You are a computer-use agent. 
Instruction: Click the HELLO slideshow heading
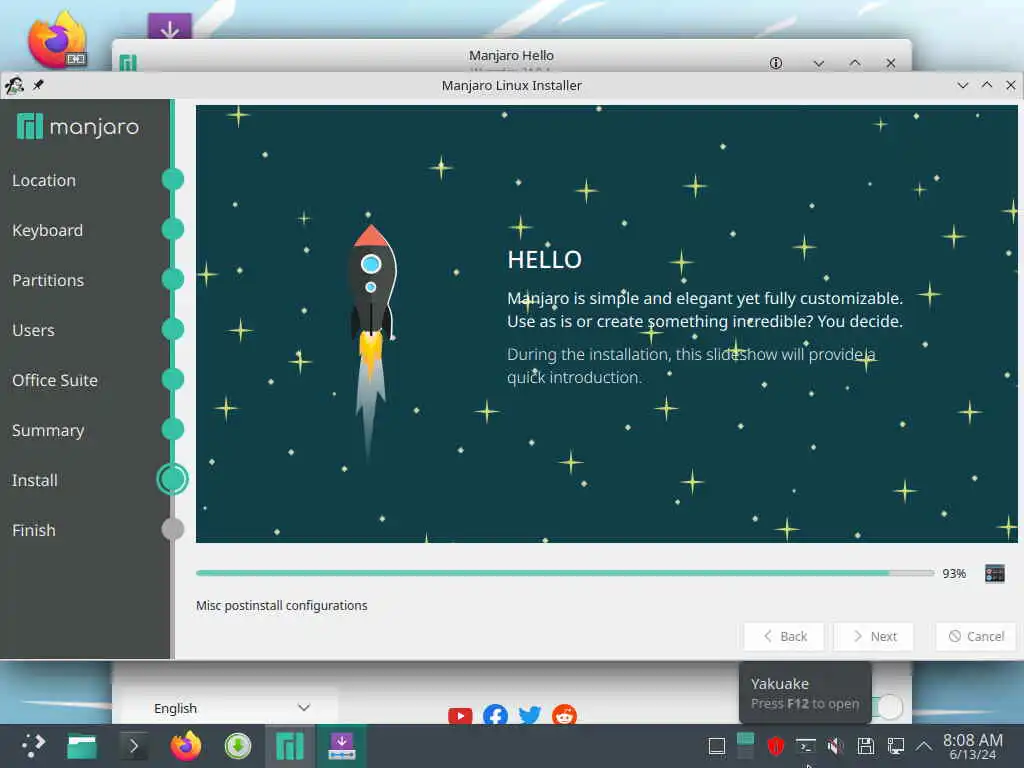click(x=545, y=260)
